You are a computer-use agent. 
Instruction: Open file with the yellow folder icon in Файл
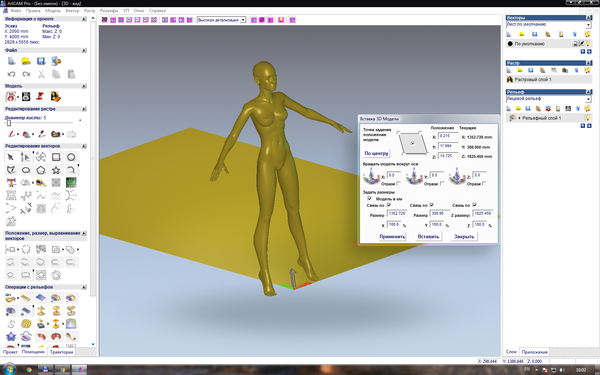tap(26, 61)
